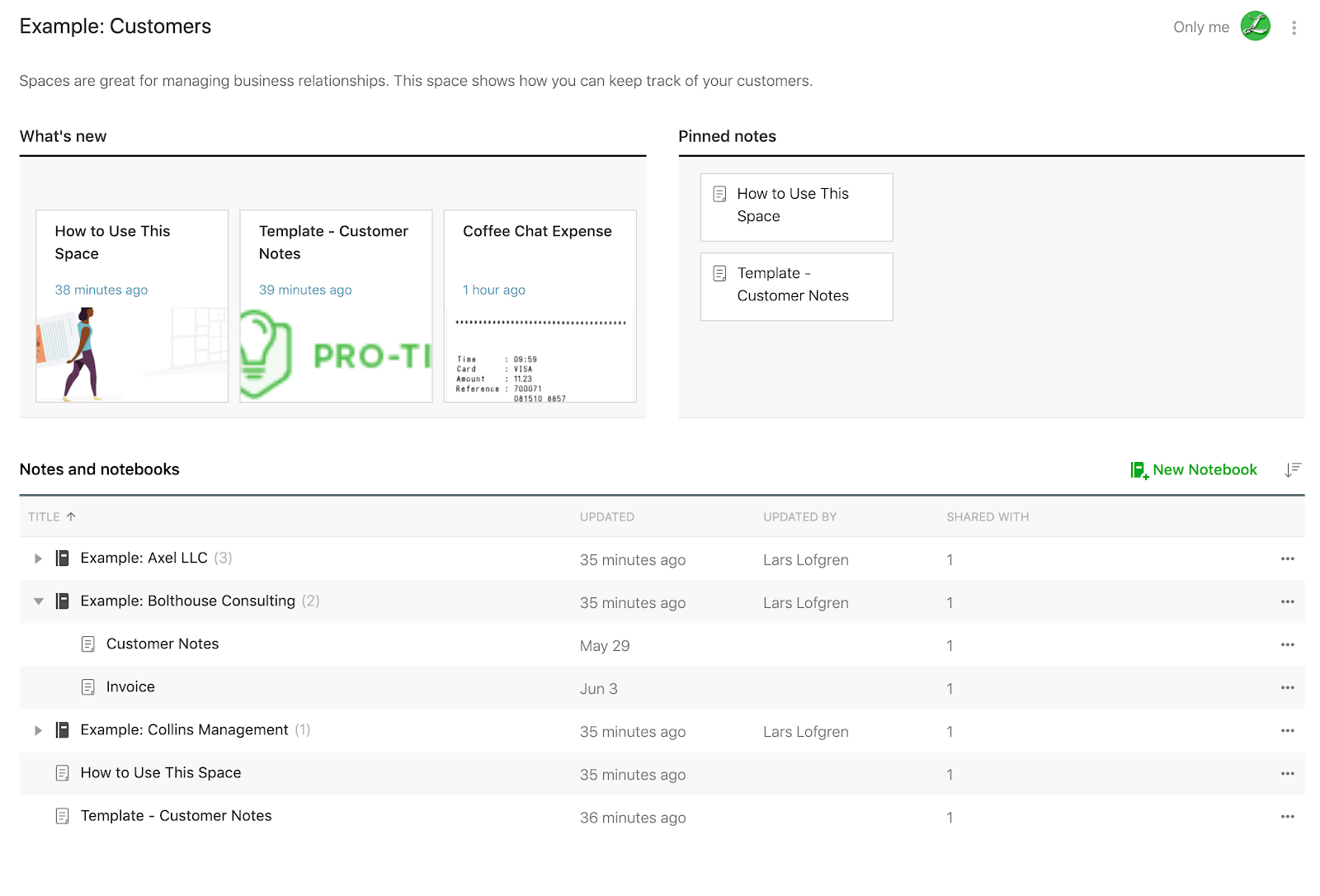
Task: Sort by the SHARED WITH column header
Action: (988, 516)
